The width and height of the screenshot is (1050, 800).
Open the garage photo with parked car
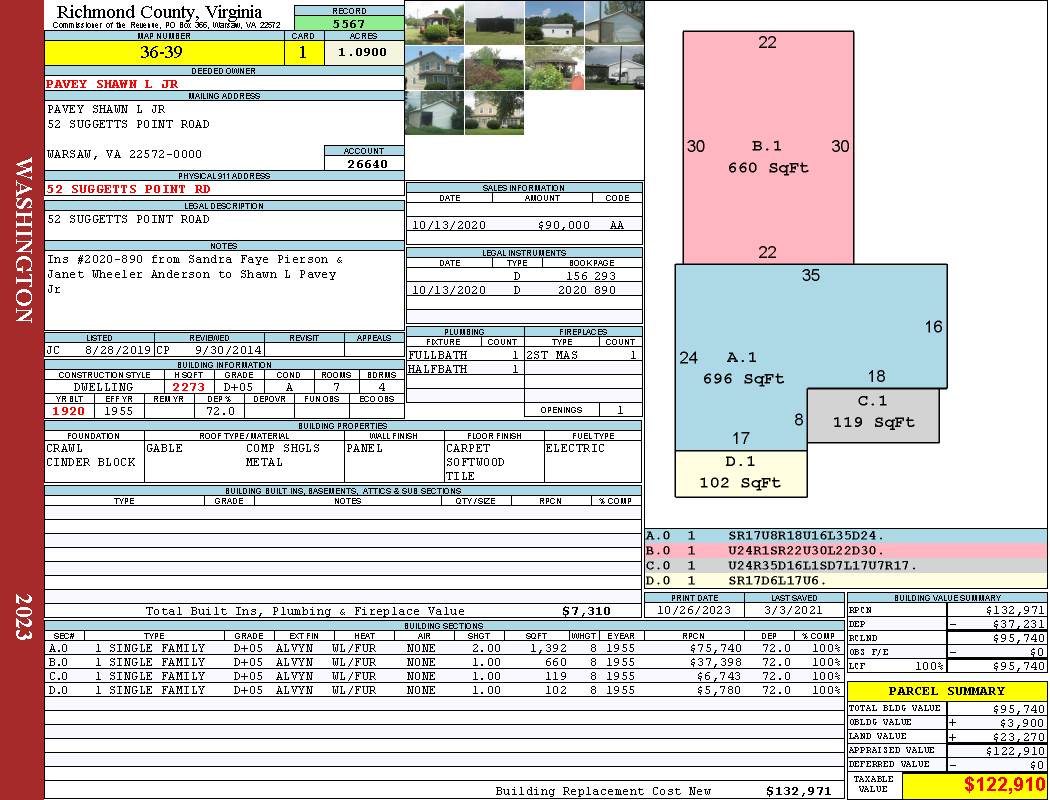coord(615,68)
